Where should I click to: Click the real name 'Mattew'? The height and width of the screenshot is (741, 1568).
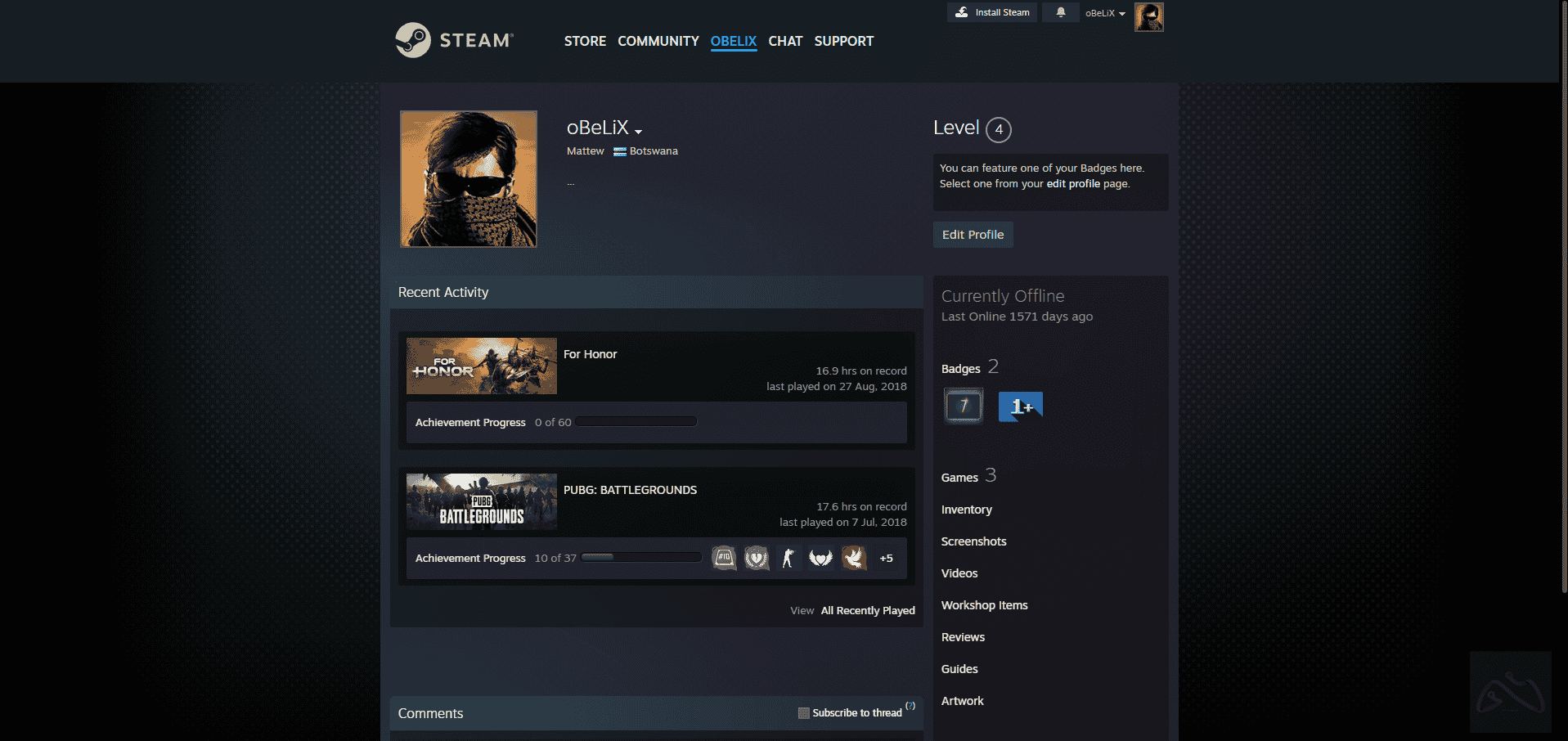(x=586, y=151)
